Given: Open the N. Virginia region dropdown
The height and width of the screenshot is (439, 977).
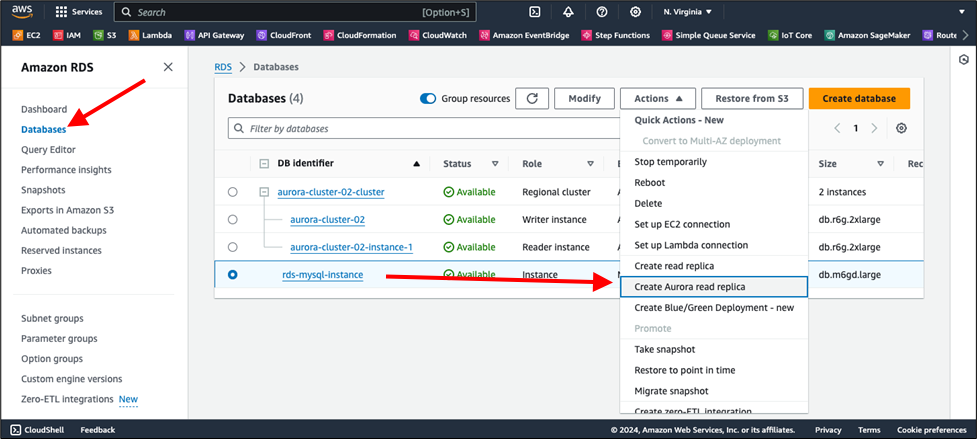Looking at the screenshot, I should pyautogui.click(x=687, y=12).
